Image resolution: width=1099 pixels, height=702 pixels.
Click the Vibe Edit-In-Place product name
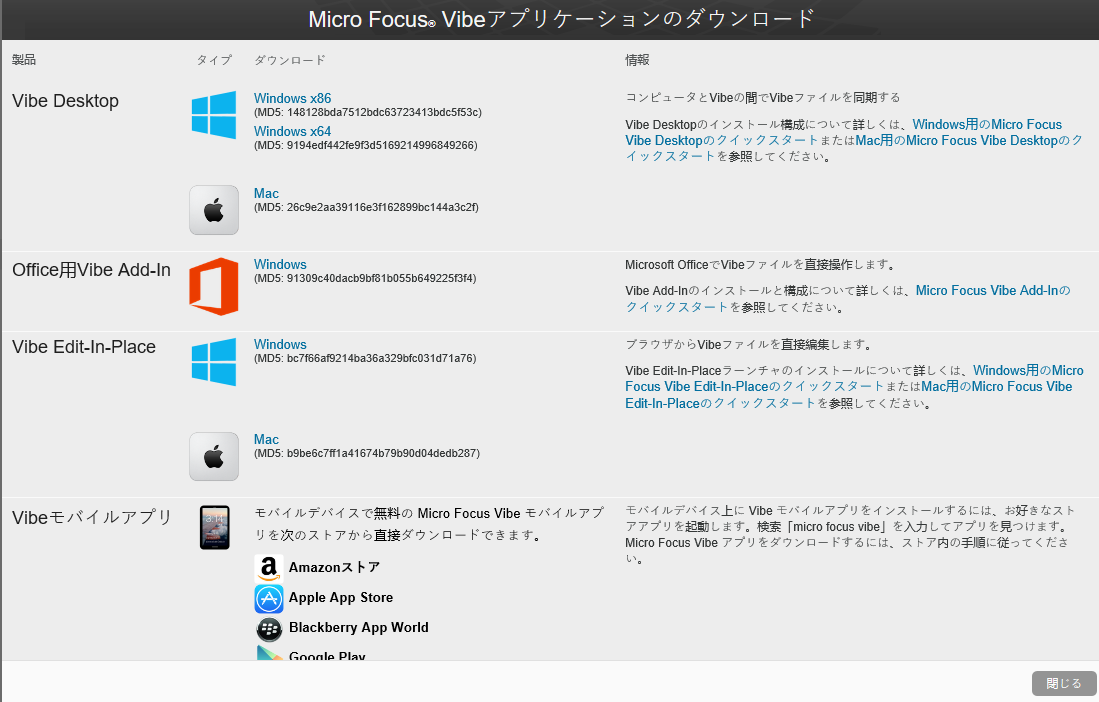click(83, 347)
